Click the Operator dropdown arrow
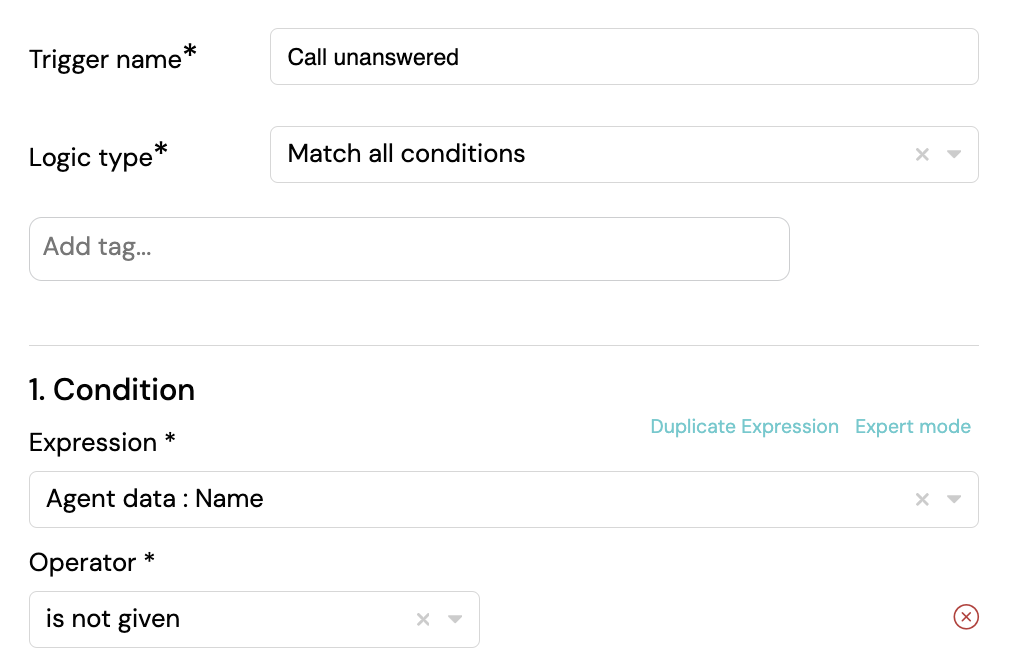The image size is (1014, 670). [x=455, y=619]
